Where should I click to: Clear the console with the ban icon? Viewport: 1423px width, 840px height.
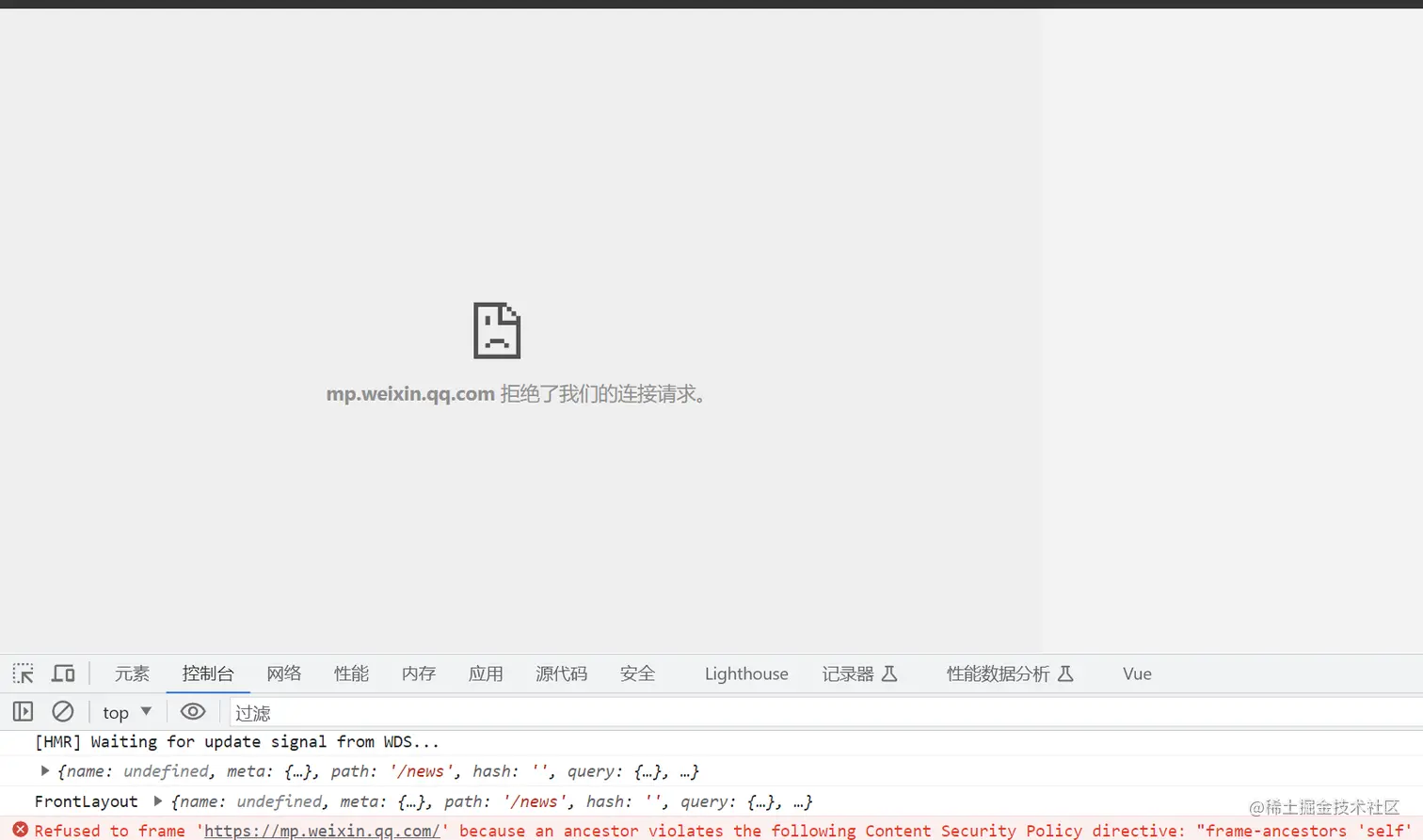pyautogui.click(x=63, y=712)
